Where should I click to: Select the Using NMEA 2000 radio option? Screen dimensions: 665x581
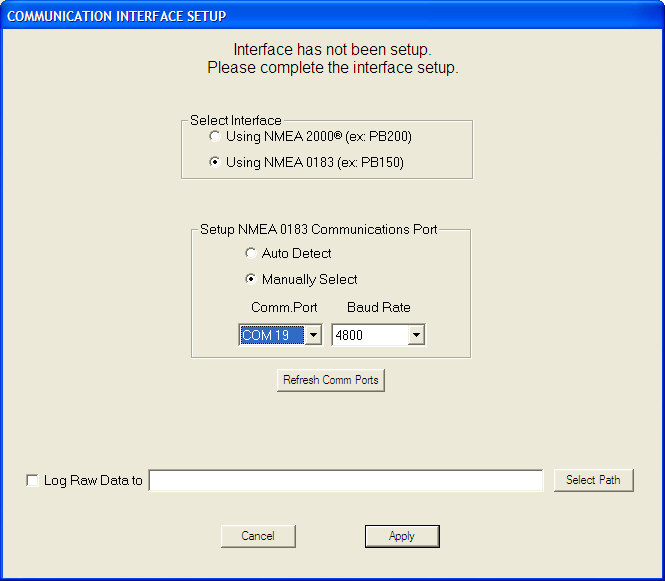[x=214, y=136]
